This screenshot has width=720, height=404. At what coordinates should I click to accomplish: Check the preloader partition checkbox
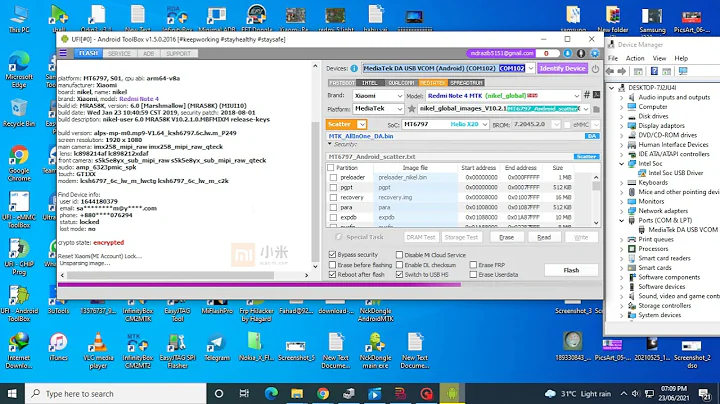(x=333, y=177)
